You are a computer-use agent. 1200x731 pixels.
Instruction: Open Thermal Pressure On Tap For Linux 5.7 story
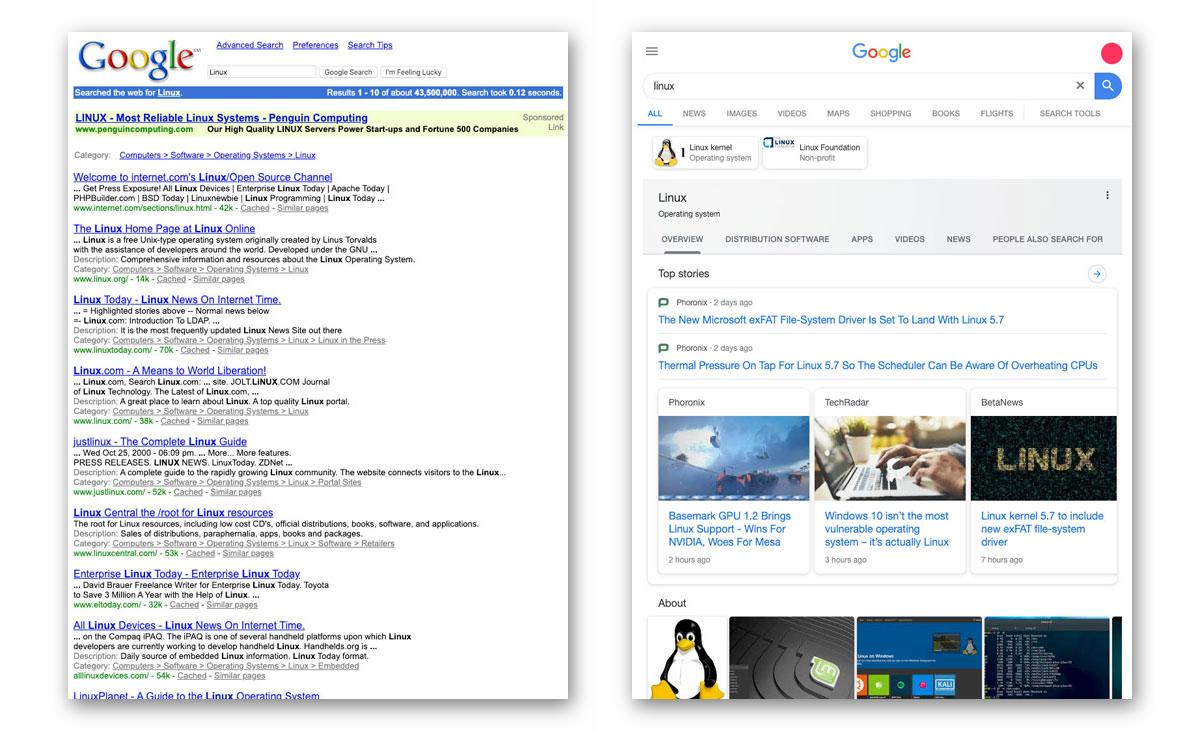[878, 366]
